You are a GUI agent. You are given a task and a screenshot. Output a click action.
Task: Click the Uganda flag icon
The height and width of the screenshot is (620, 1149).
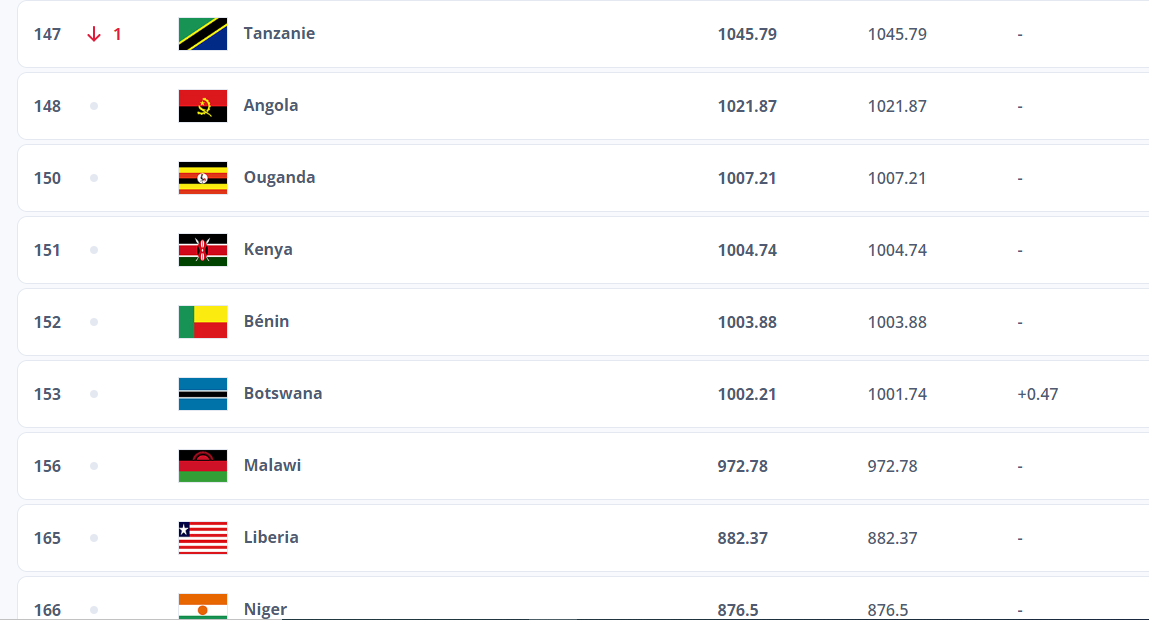(x=203, y=178)
